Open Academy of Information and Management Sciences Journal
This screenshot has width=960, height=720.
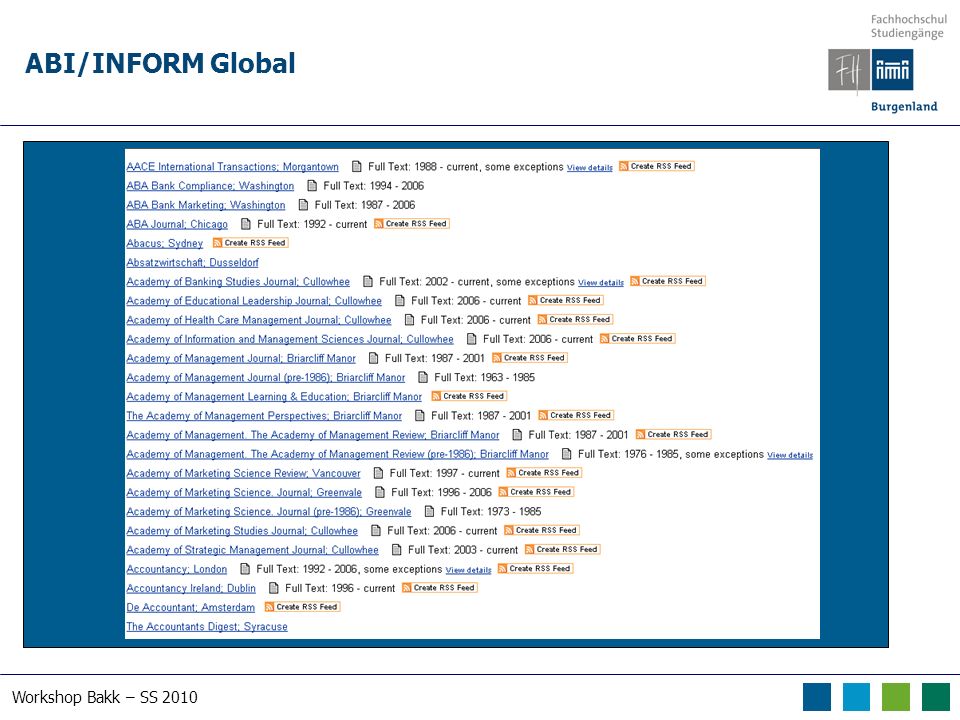pos(290,339)
